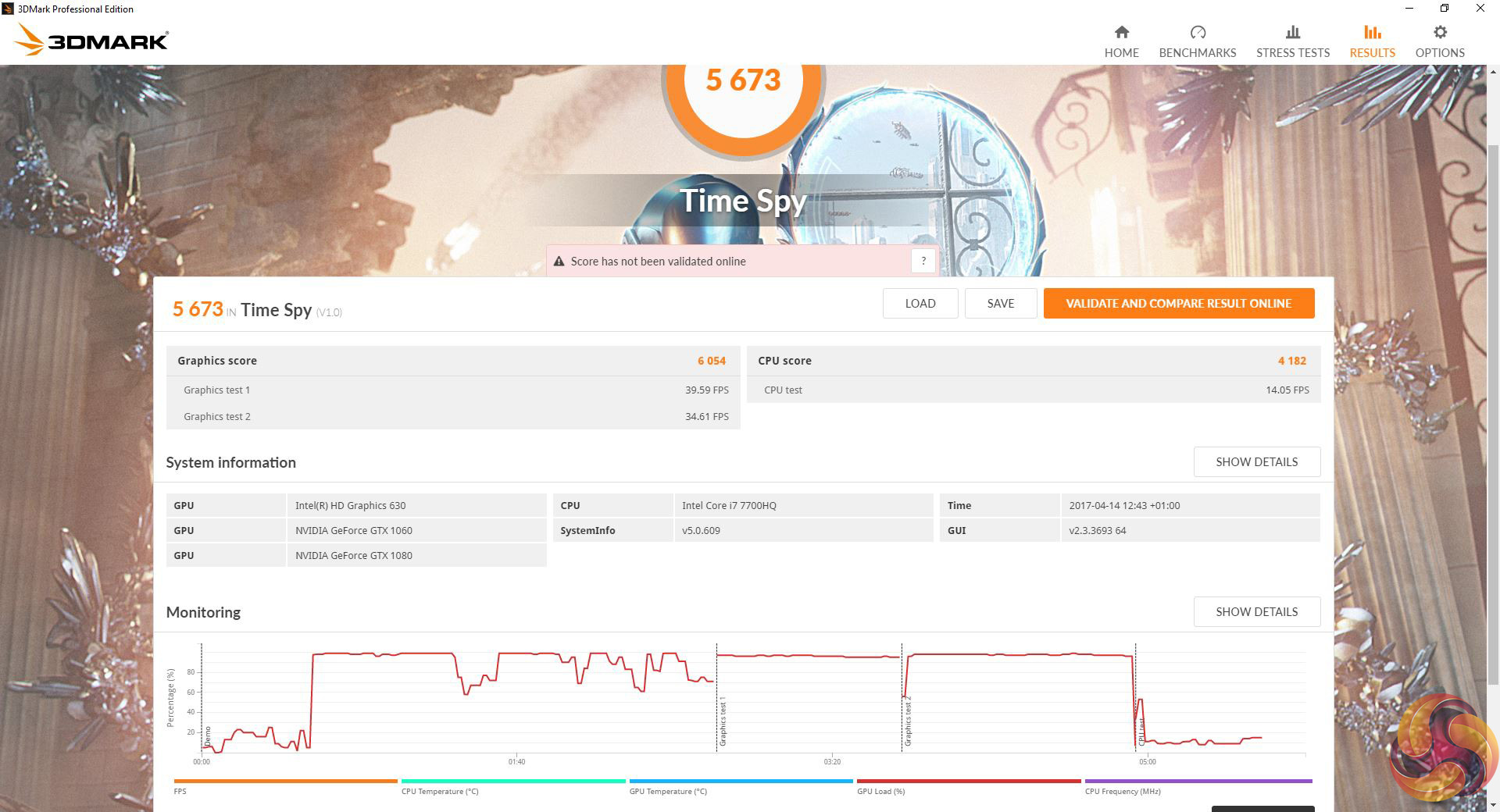Click the Time value 2017-04-14 12:43

tap(1191, 505)
